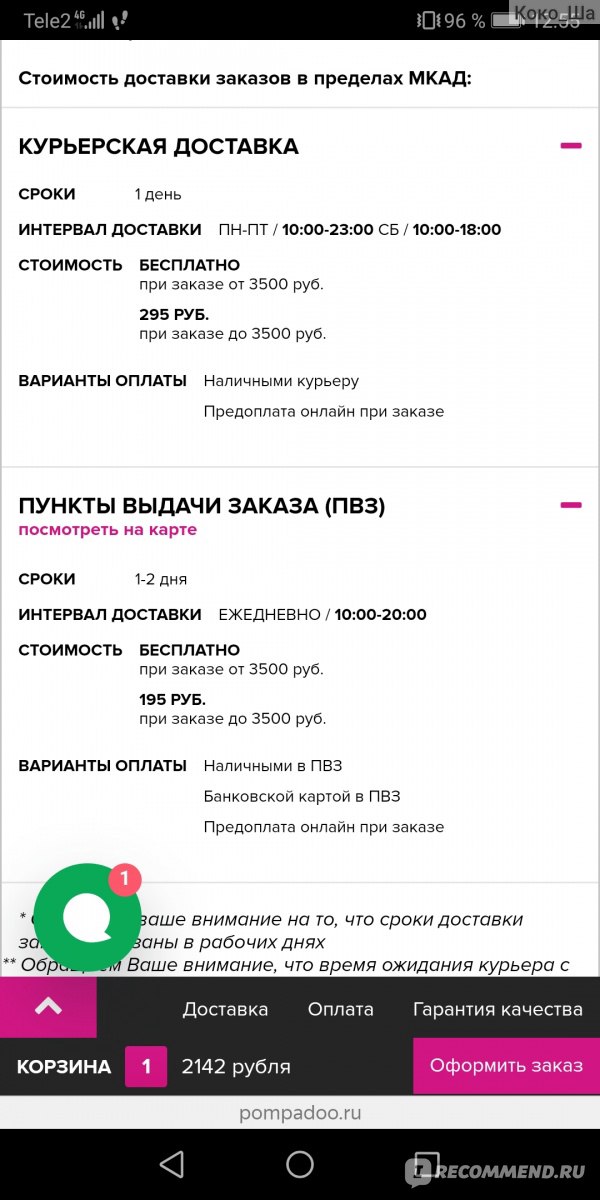Follow the посмотреть на карте link
The width and height of the screenshot is (600, 1200).
(x=108, y=530)
